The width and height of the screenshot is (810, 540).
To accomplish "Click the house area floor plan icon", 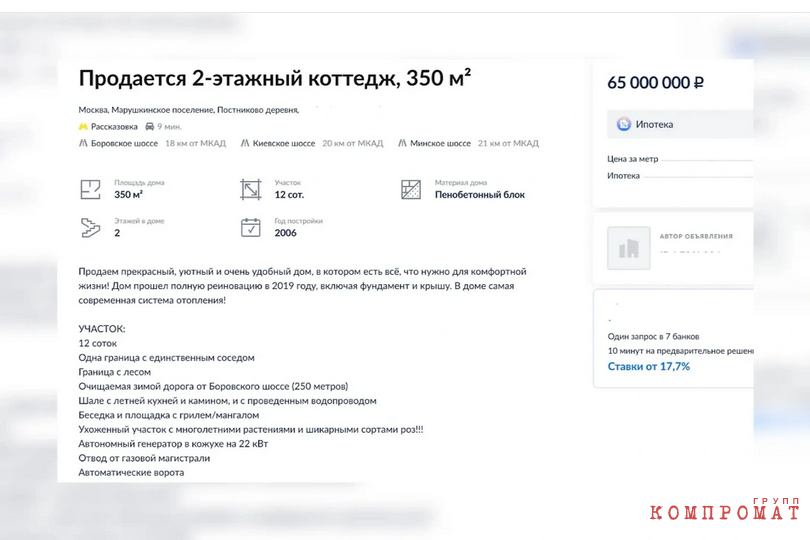I will pos(90,189).
